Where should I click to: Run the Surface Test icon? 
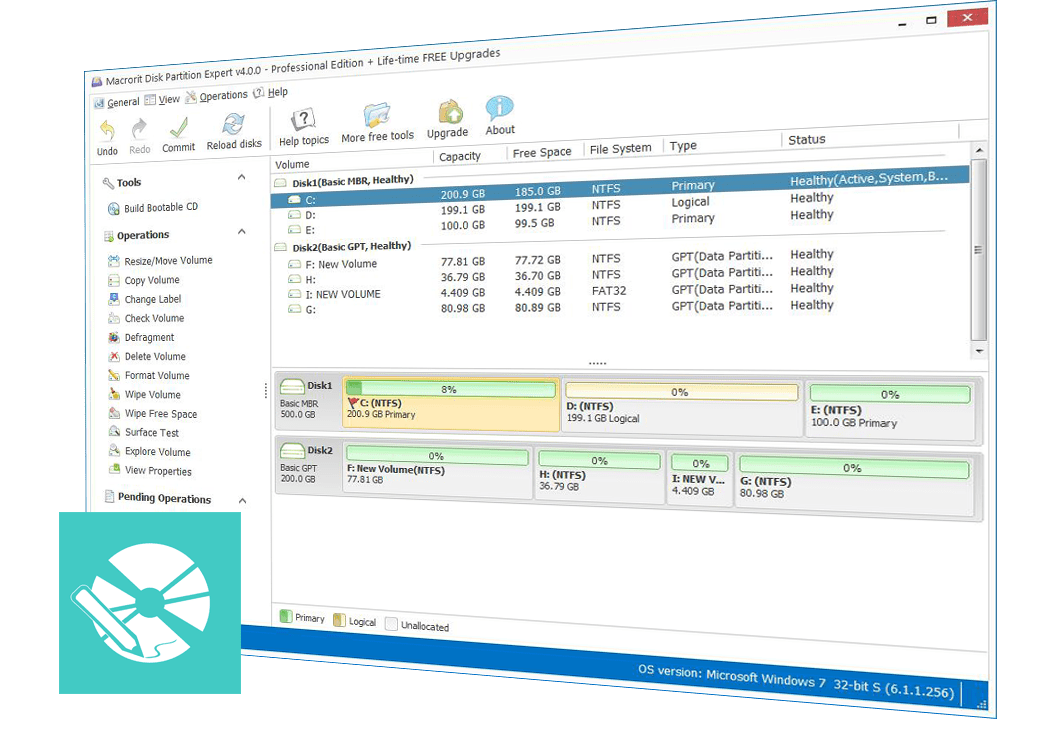pyautogui.click(x=113, y=431)
